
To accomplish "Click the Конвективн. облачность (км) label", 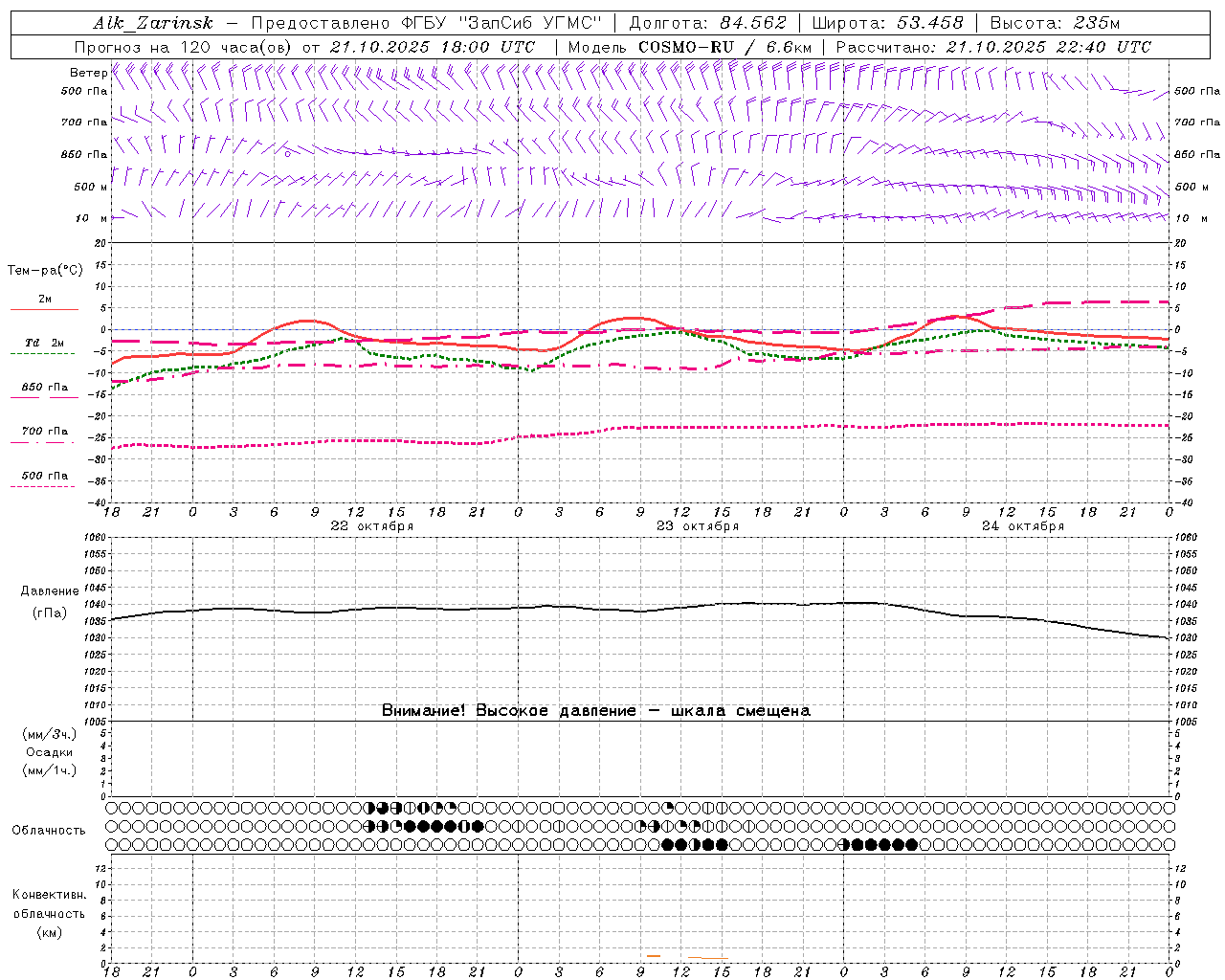I will (x=49, y=913).
